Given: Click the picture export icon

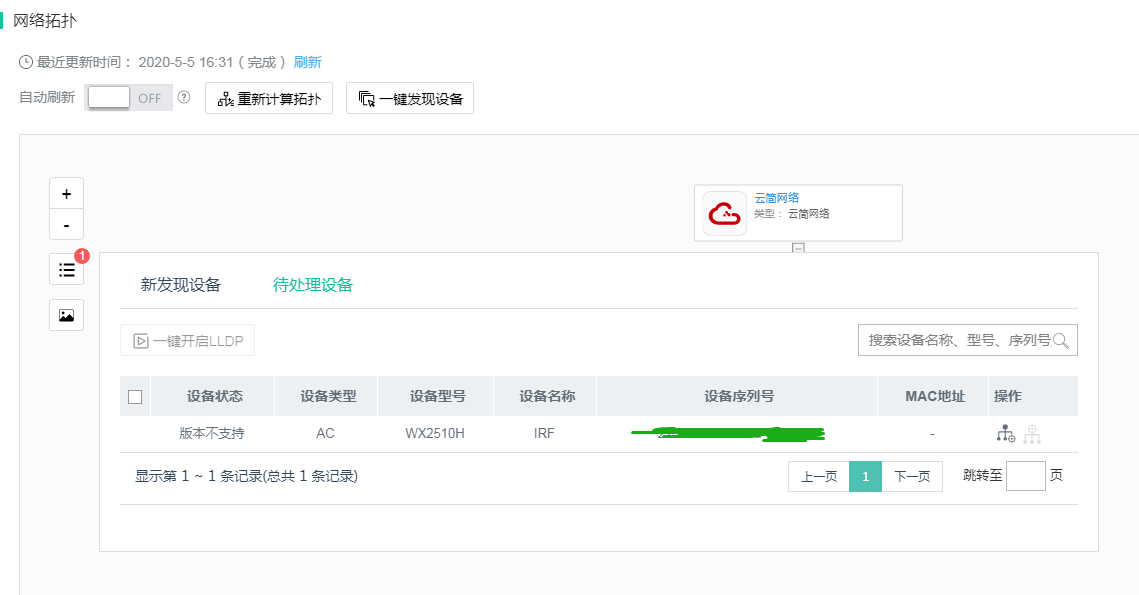Looking at the screenshot, I should [67, 315].
